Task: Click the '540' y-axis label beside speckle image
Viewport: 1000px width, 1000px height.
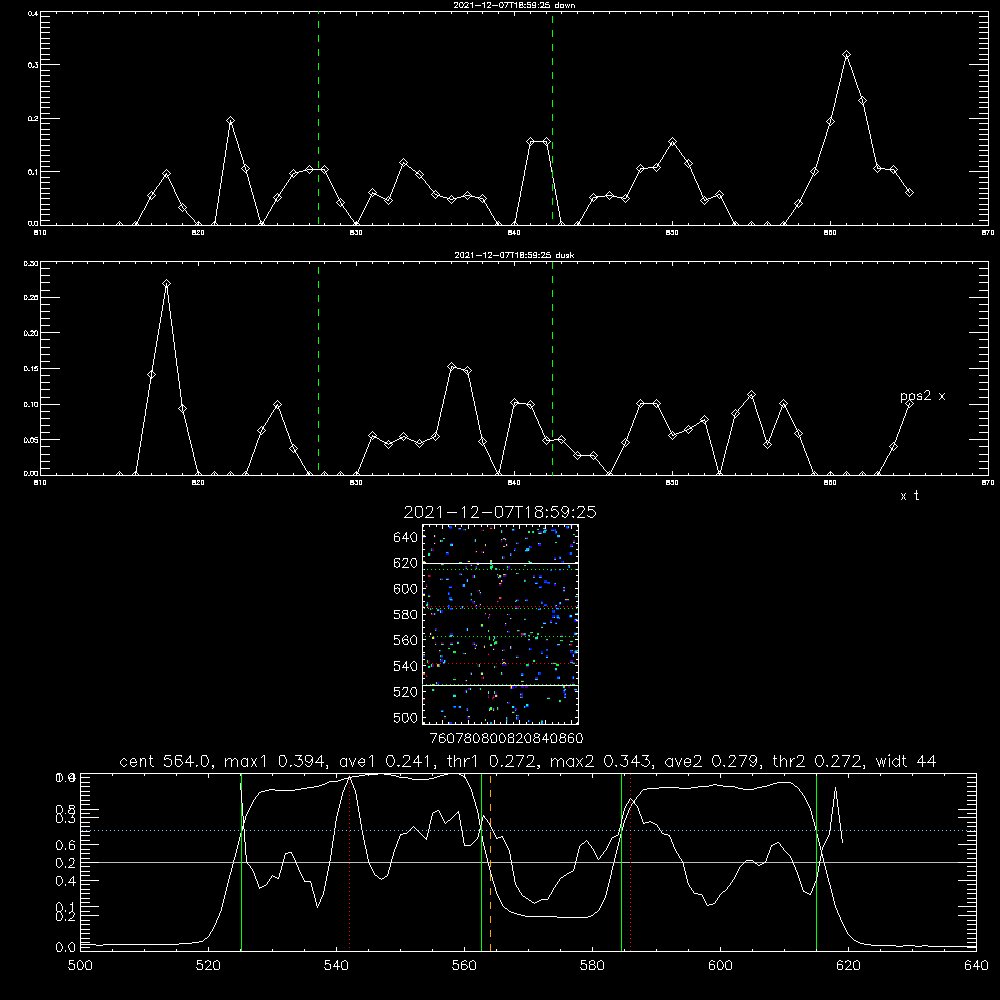Action: (x=406, y=666)
